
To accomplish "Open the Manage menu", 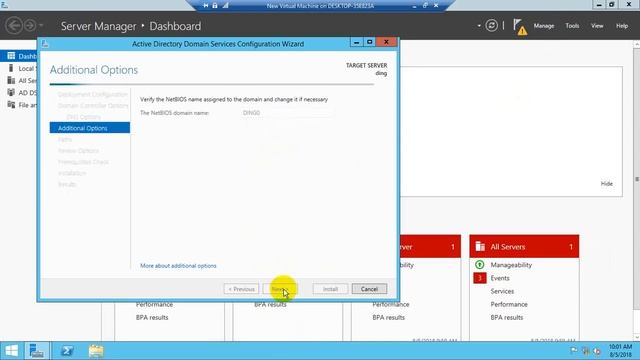I will (544, 26).
